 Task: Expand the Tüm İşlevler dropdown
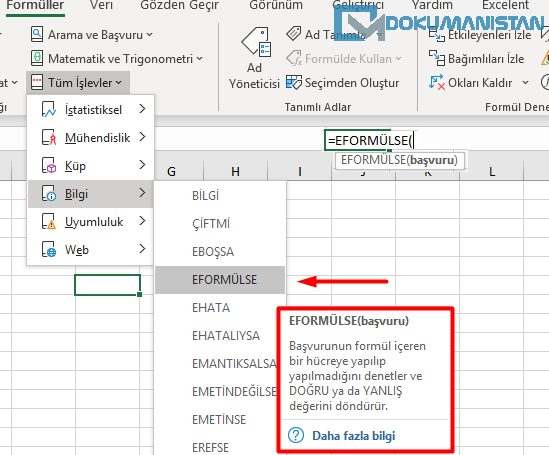78,83
